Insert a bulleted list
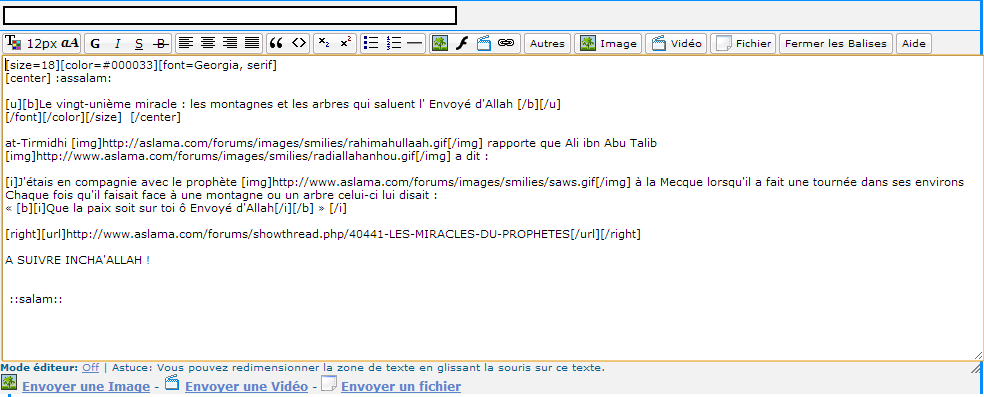 (372, 43)
